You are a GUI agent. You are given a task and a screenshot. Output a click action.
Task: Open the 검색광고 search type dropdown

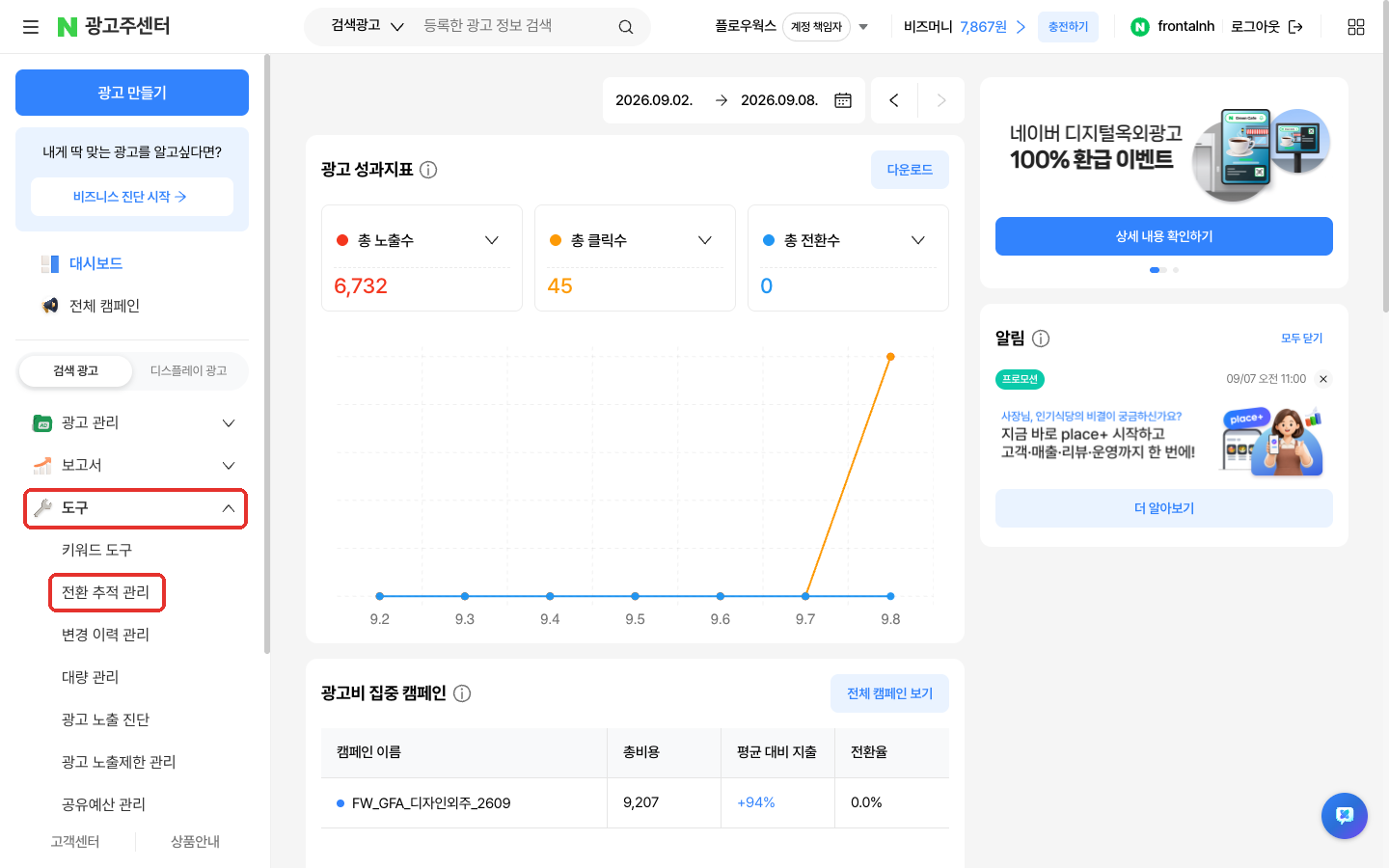coord(368,26)
